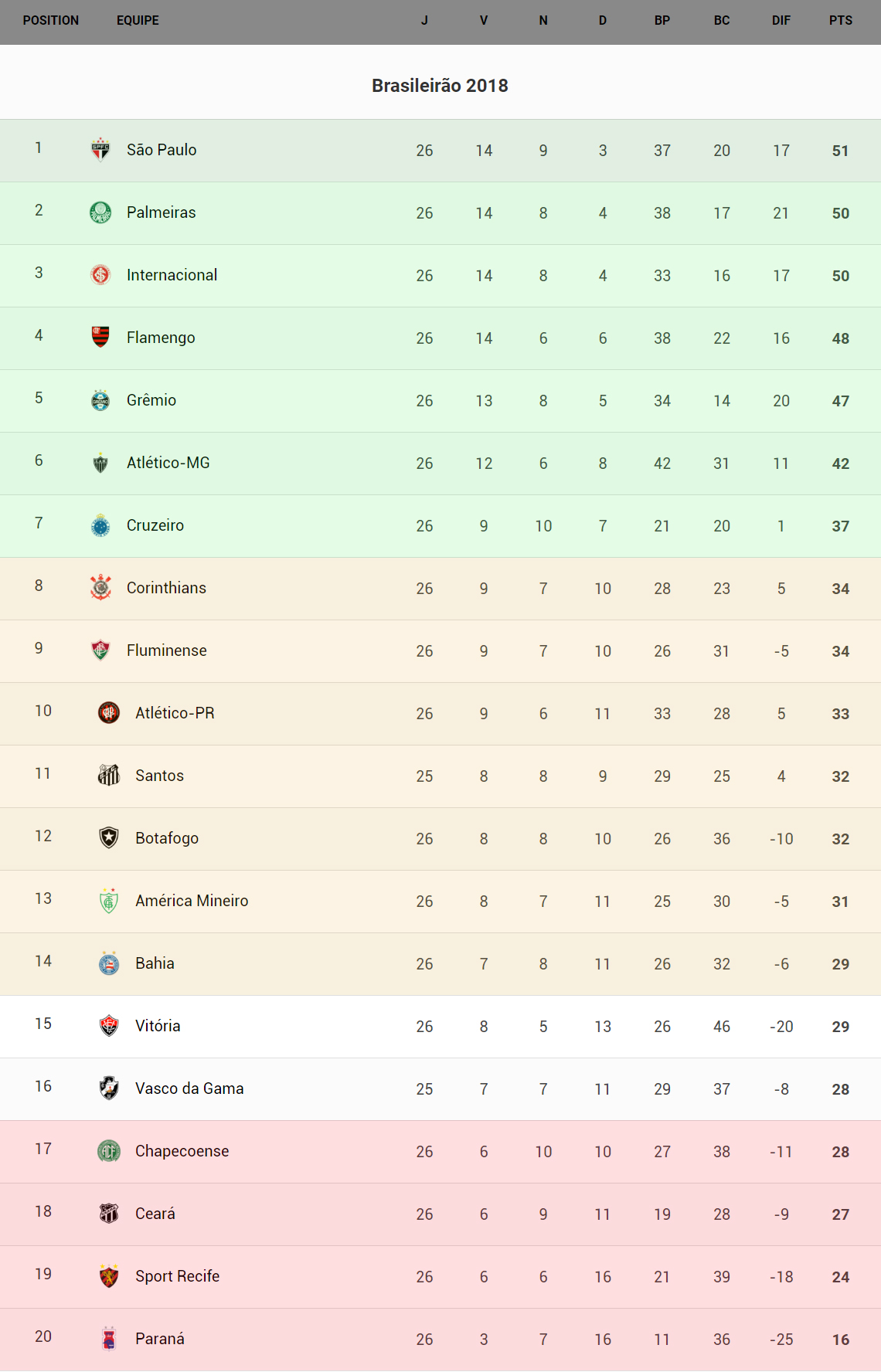Click the POSITION column header
This screenshot has height=1372, width=881.
51,21
